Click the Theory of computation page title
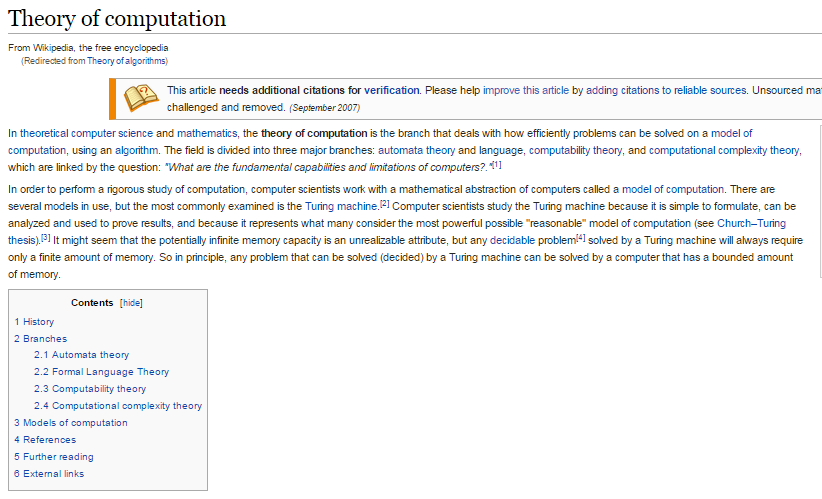Screen dimensions: 822x499 (117, 19)
